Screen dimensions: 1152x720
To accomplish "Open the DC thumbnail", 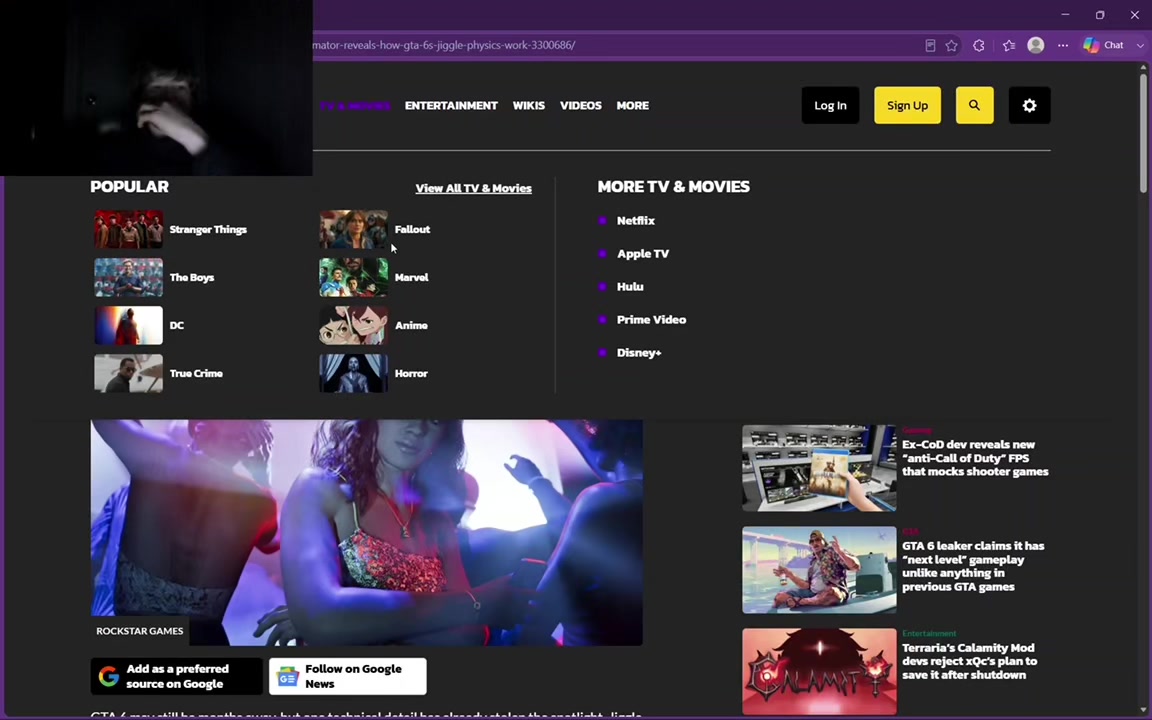I will (x=129, y=325).
